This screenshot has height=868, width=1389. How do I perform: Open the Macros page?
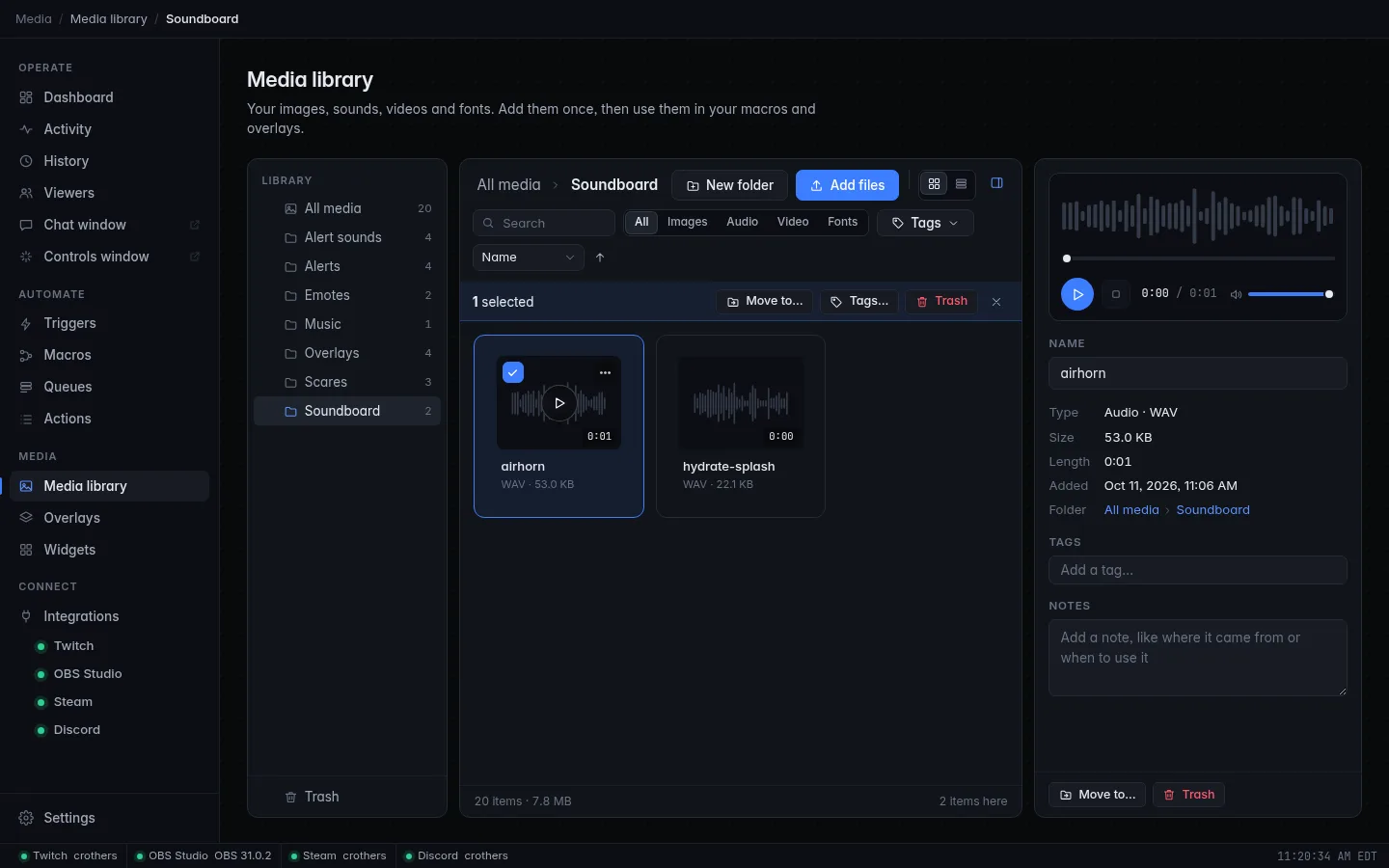[x=109, y=355]
